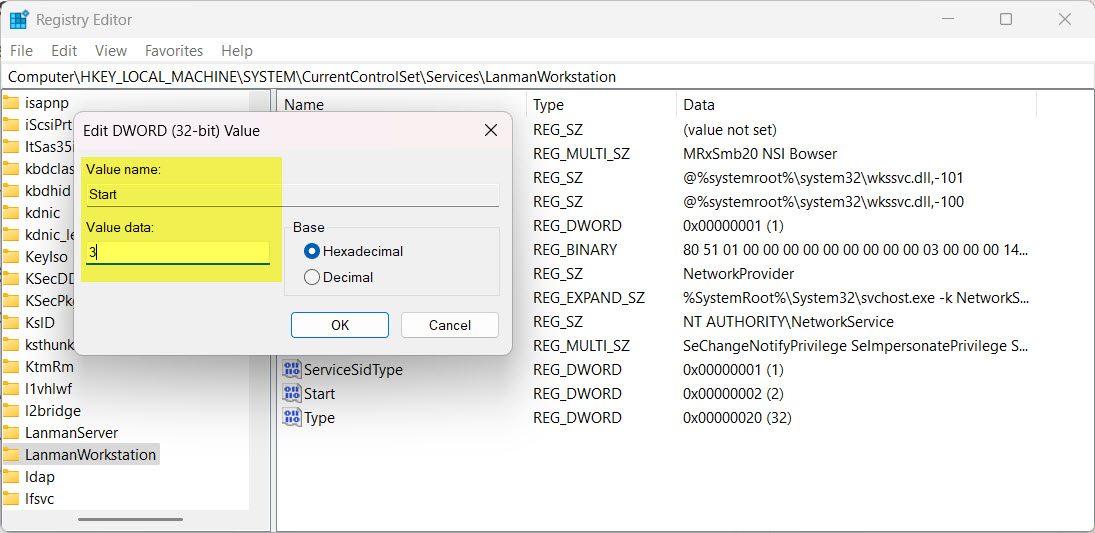Select the Hexadecimal base option
This screenshot has height=533, width=1095.
(x=312, y=251)
